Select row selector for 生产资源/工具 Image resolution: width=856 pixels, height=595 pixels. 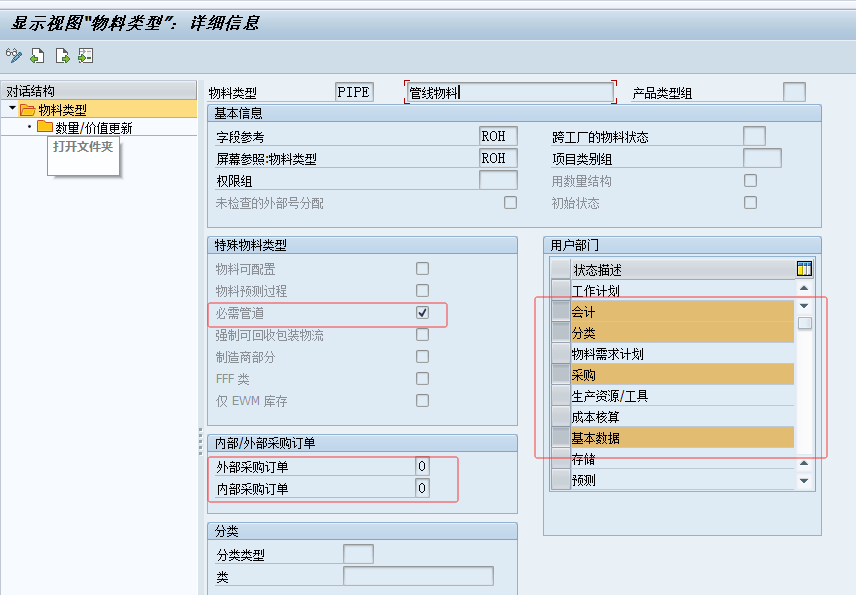coord(561,395)
